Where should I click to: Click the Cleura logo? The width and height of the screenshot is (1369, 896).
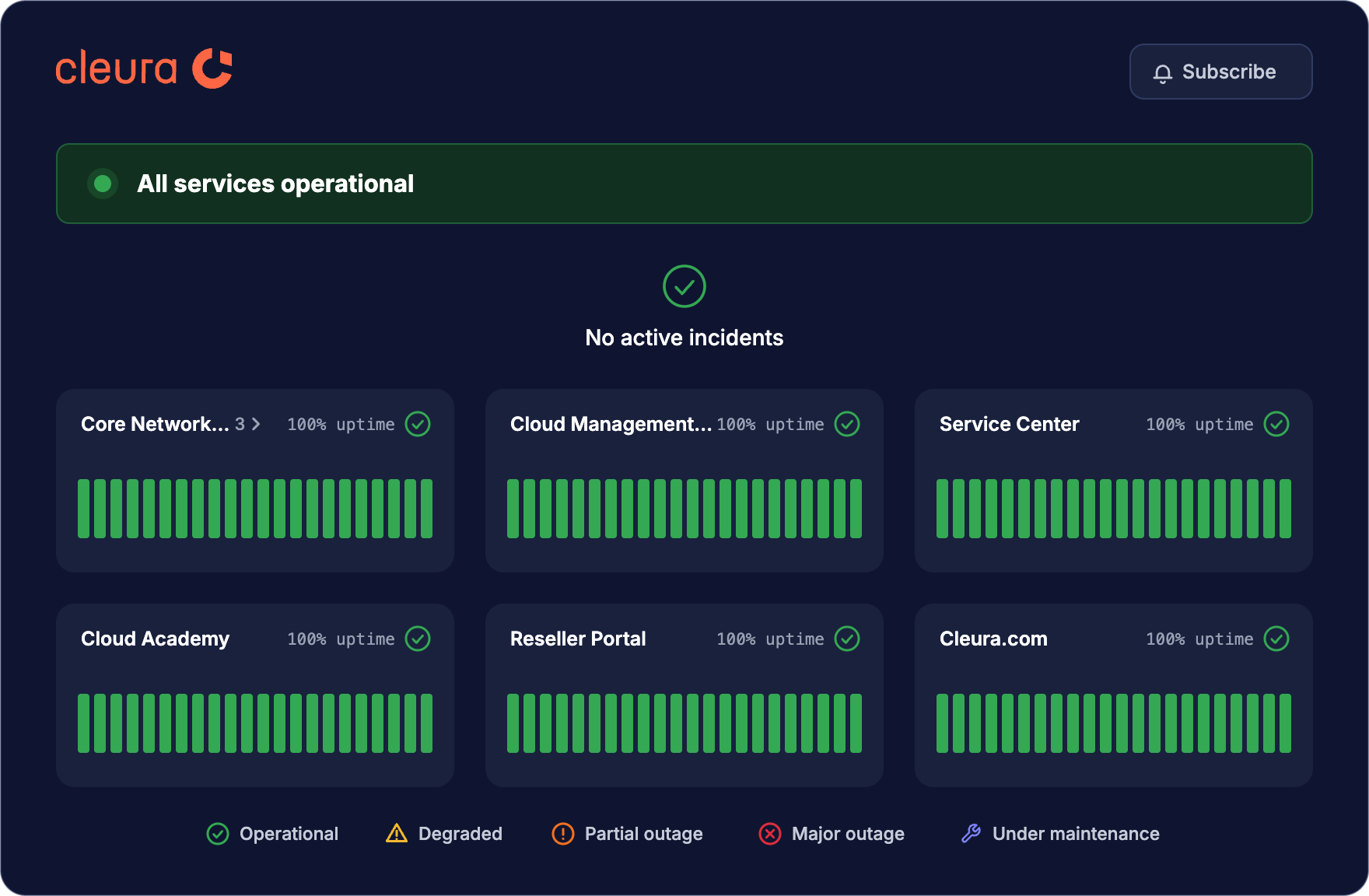click(x=144, y=68)
